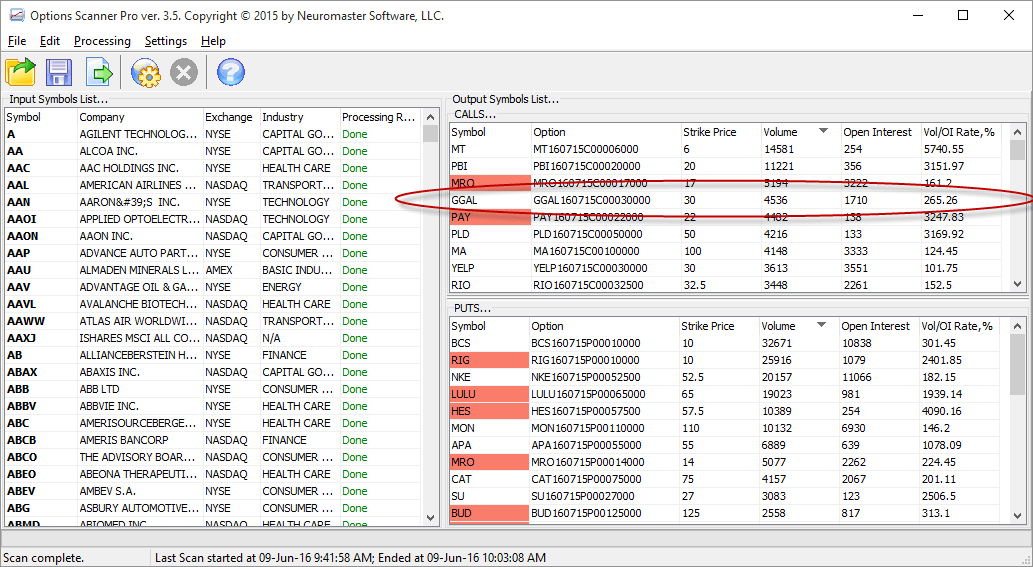This screenshot has height=567, width=1033.
Task: Click the gray stop cancel icon
Action: 184,72
